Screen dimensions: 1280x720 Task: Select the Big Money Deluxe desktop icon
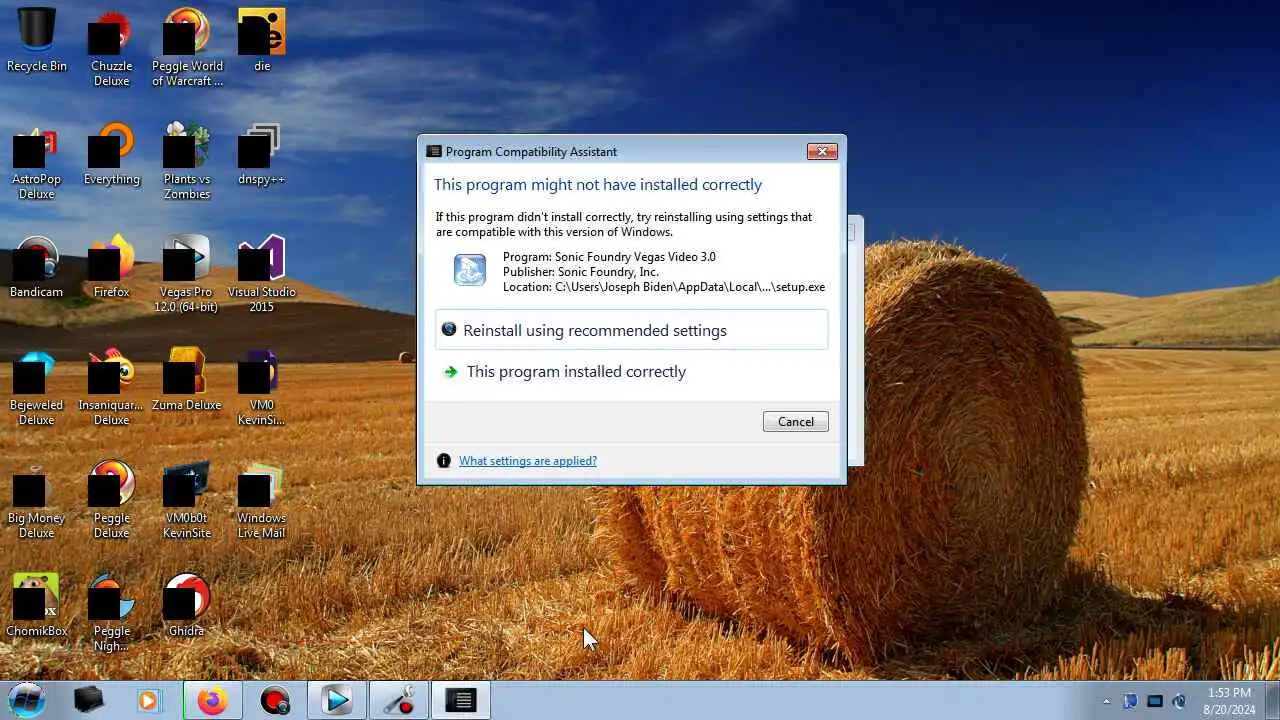(37, 501)
